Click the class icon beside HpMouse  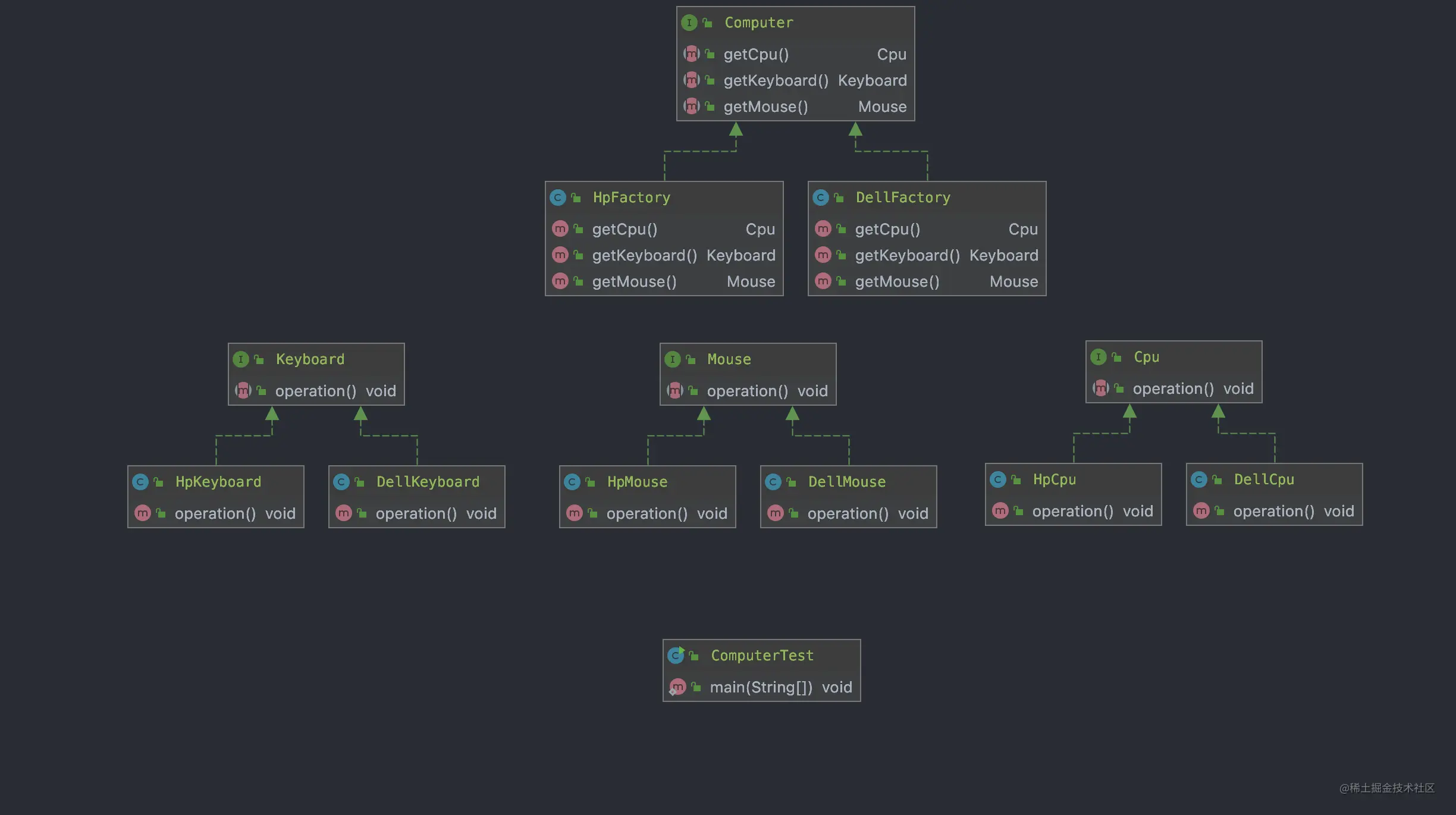(x=572, y=482)
